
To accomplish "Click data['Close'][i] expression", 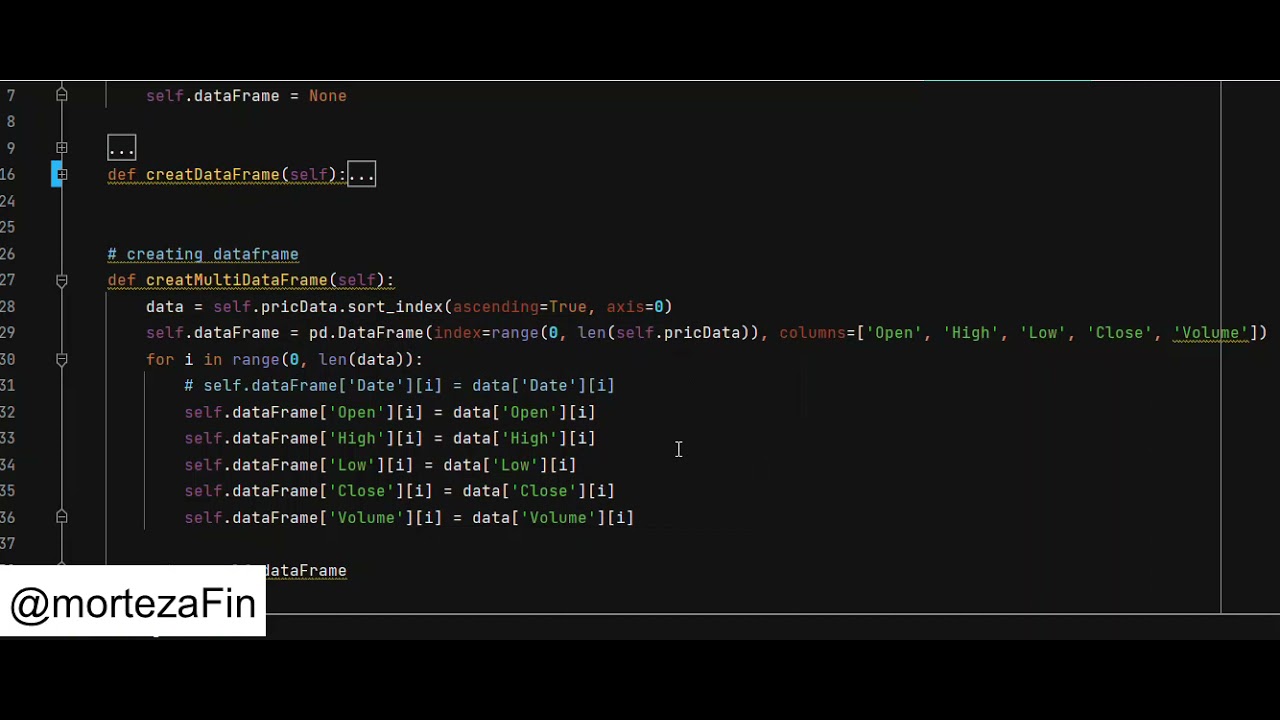I will pos(538,491).
